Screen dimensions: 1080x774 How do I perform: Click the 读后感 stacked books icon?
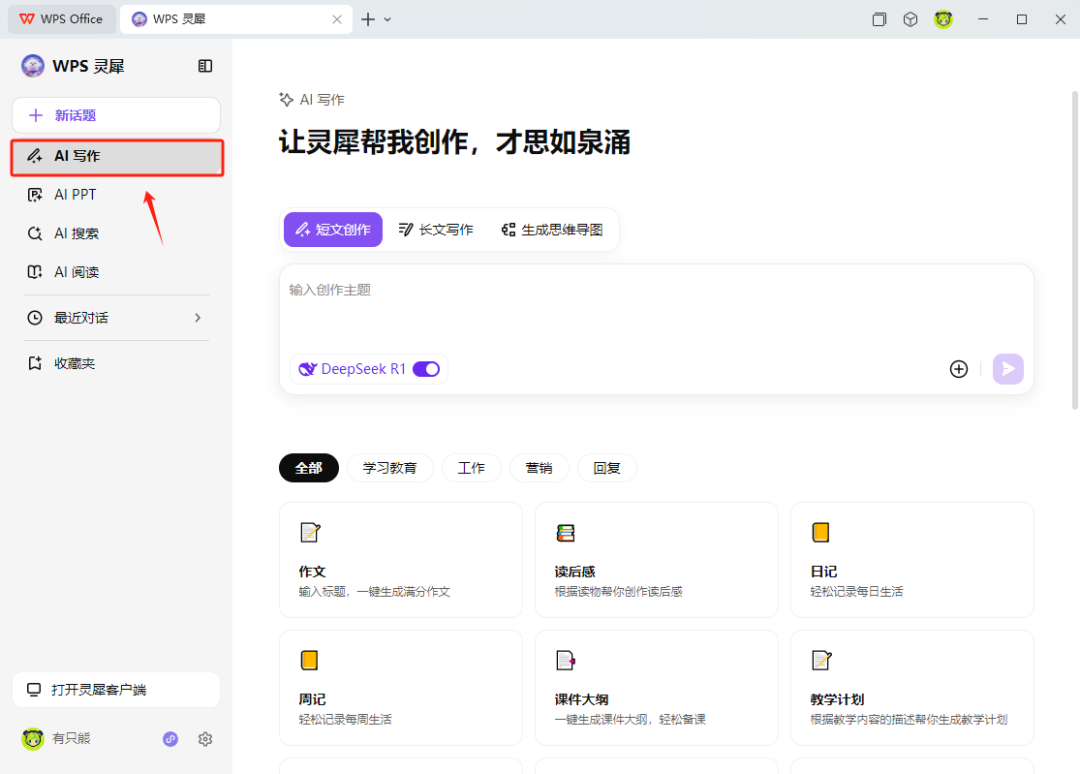pyautogui.click(x=565, y=532)
